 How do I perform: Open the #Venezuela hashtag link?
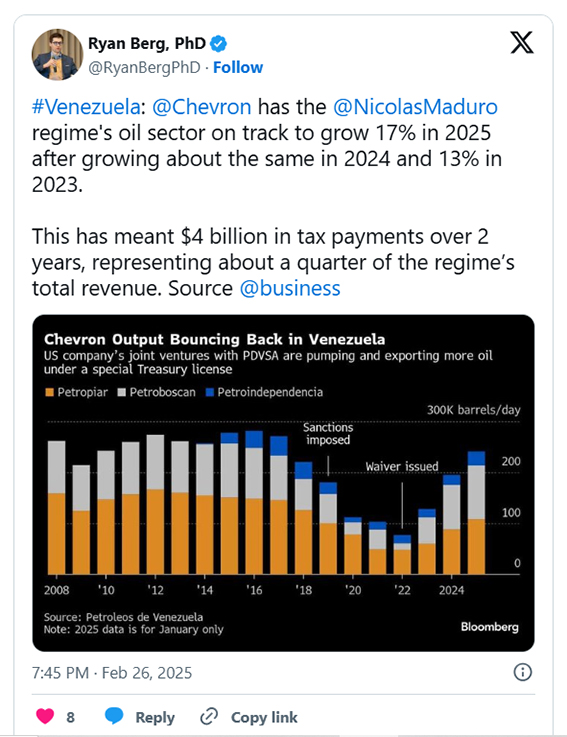(86, 107)
